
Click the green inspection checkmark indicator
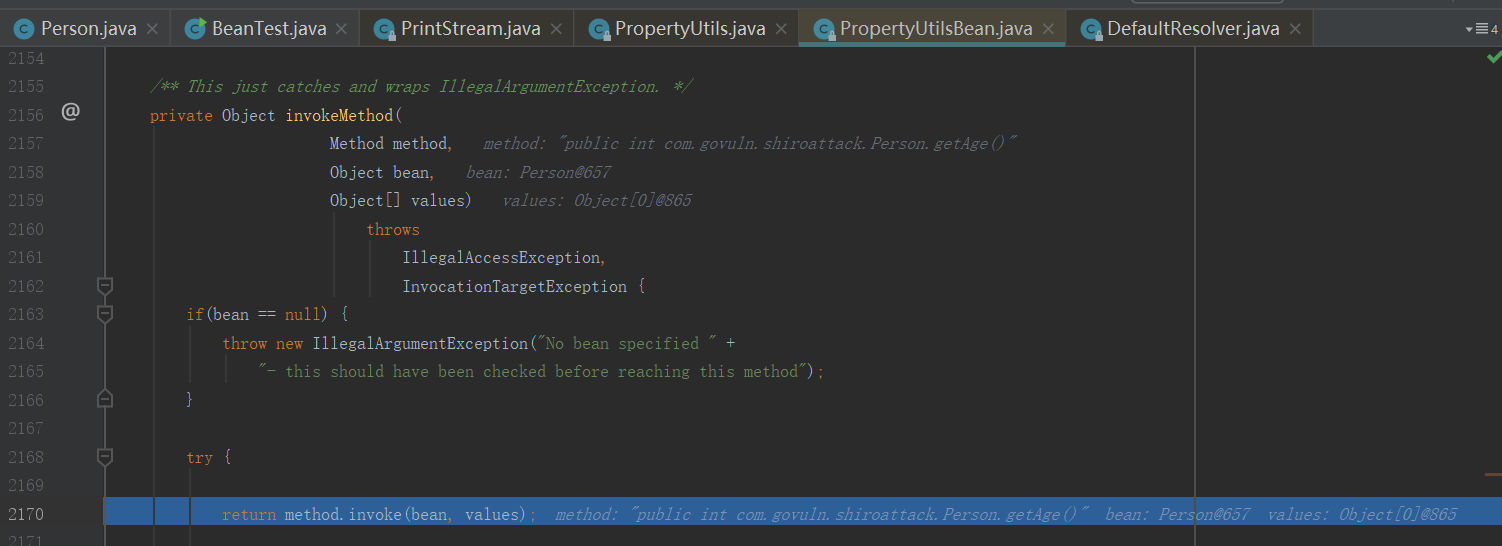coord(1493,58)
